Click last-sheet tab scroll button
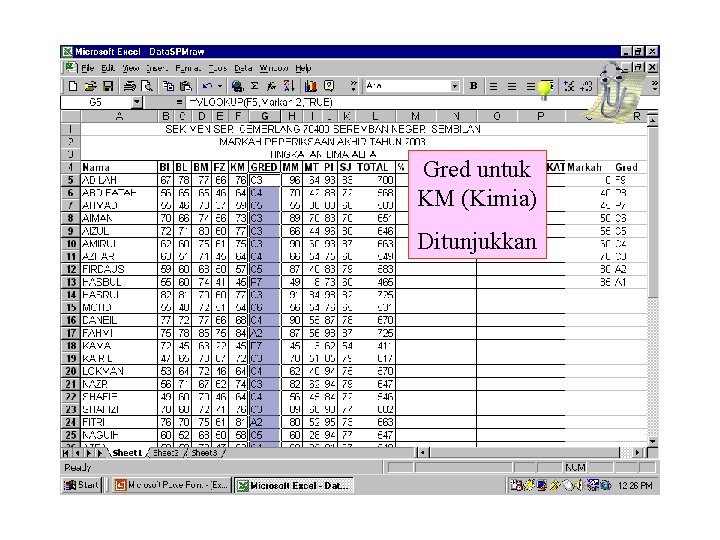This screenshot has width=720, height=540. tap(100, 453)
